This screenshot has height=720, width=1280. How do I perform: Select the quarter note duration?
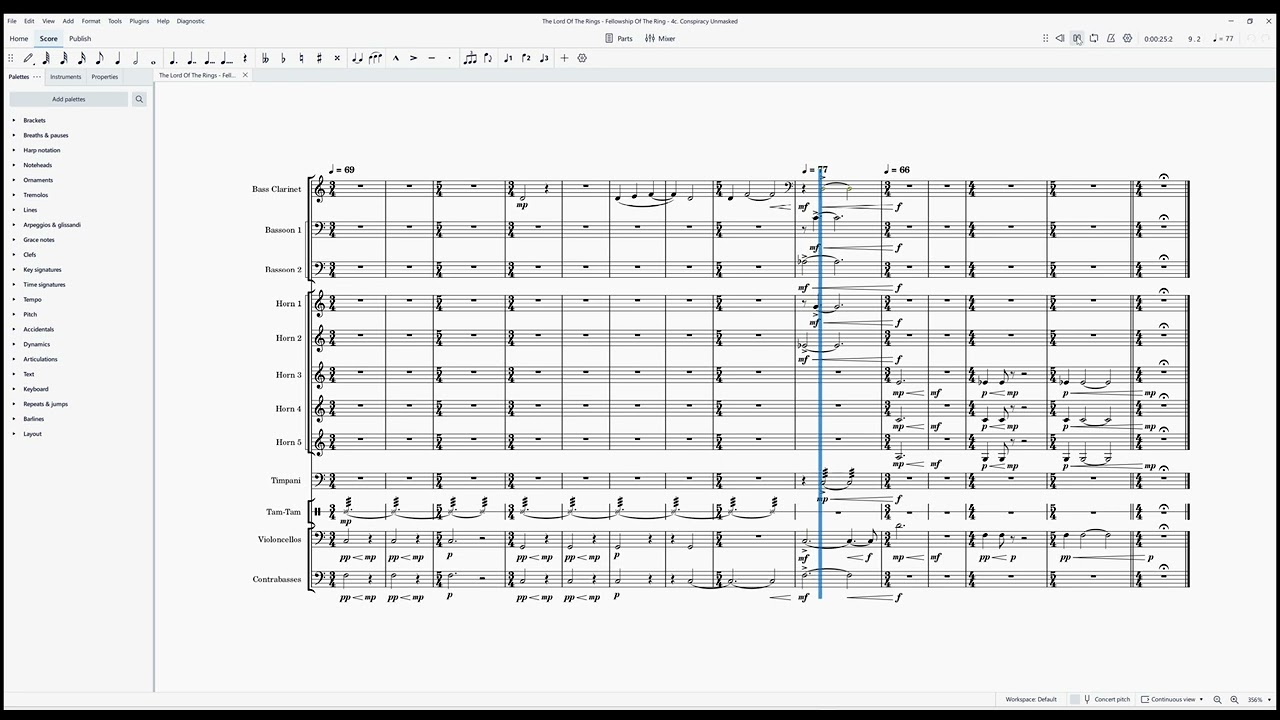[118, 58]
